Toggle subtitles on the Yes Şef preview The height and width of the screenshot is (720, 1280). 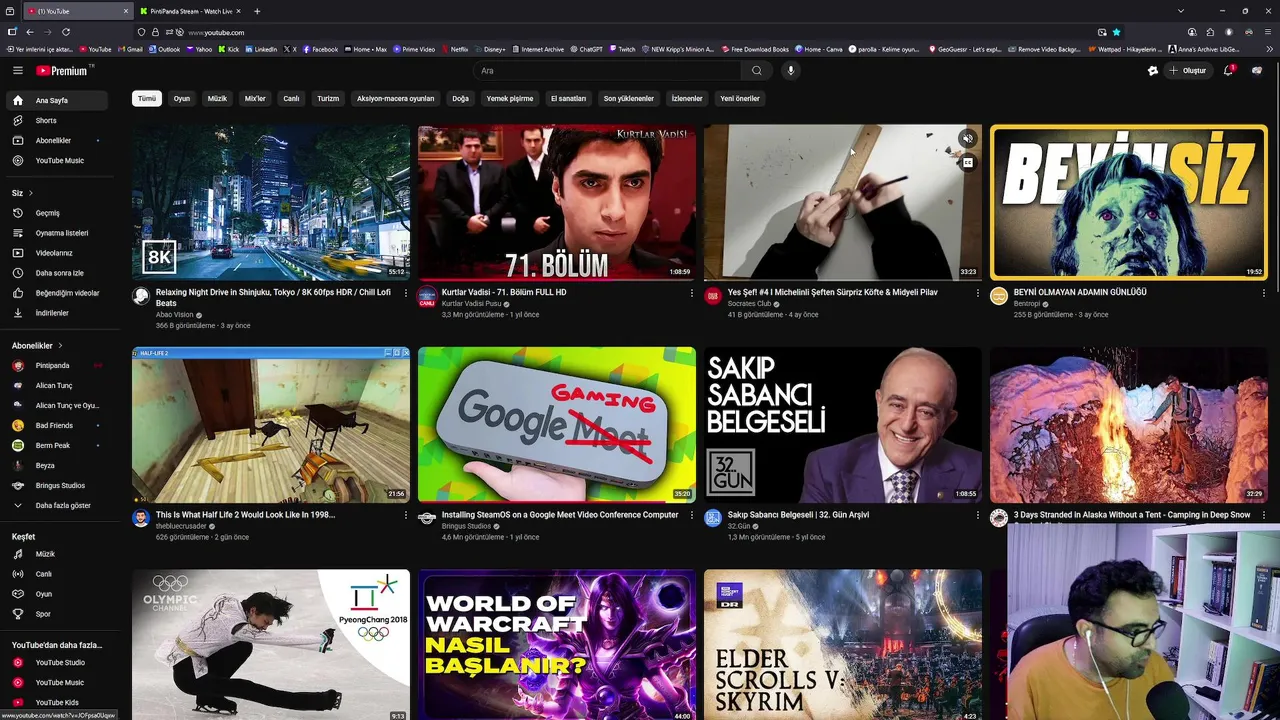[x=967, y=162]
